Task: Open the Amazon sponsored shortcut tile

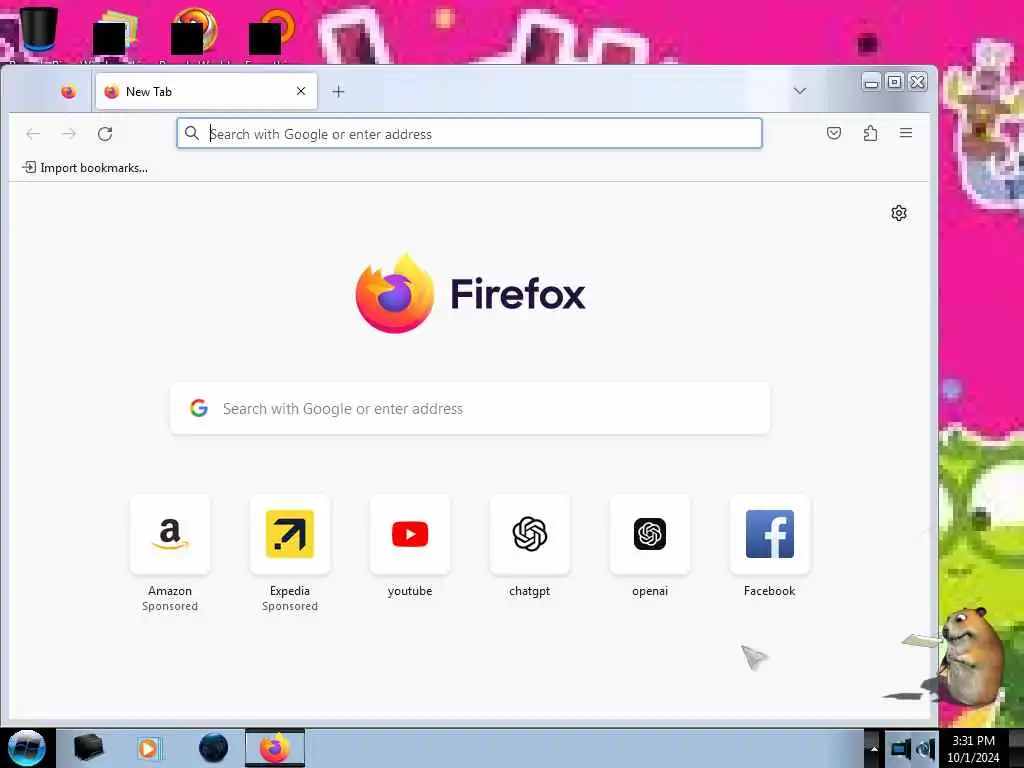Action: coord(170,534)
